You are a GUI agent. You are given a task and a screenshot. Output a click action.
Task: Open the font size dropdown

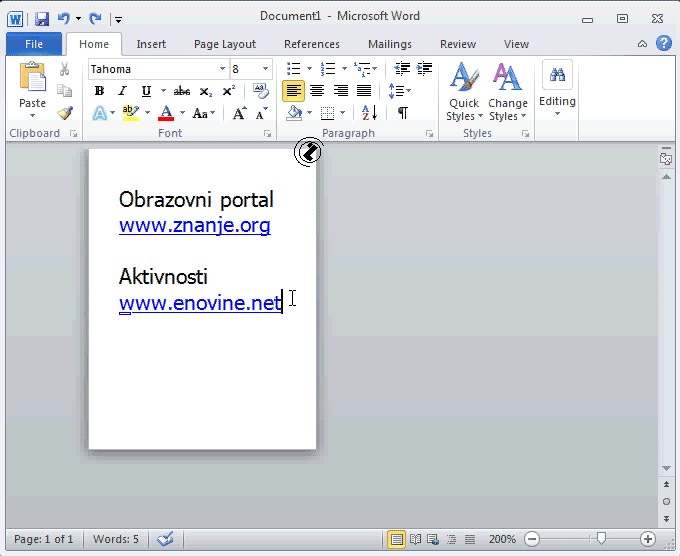(265, 69)
